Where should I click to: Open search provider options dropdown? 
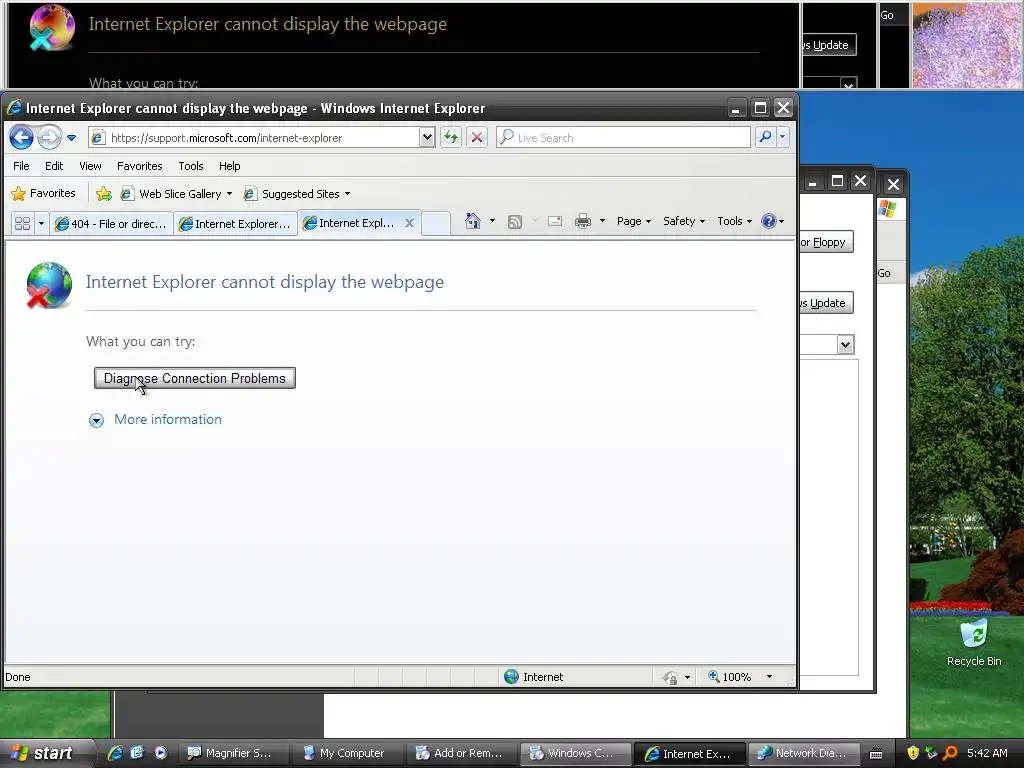tap(782, 138)
